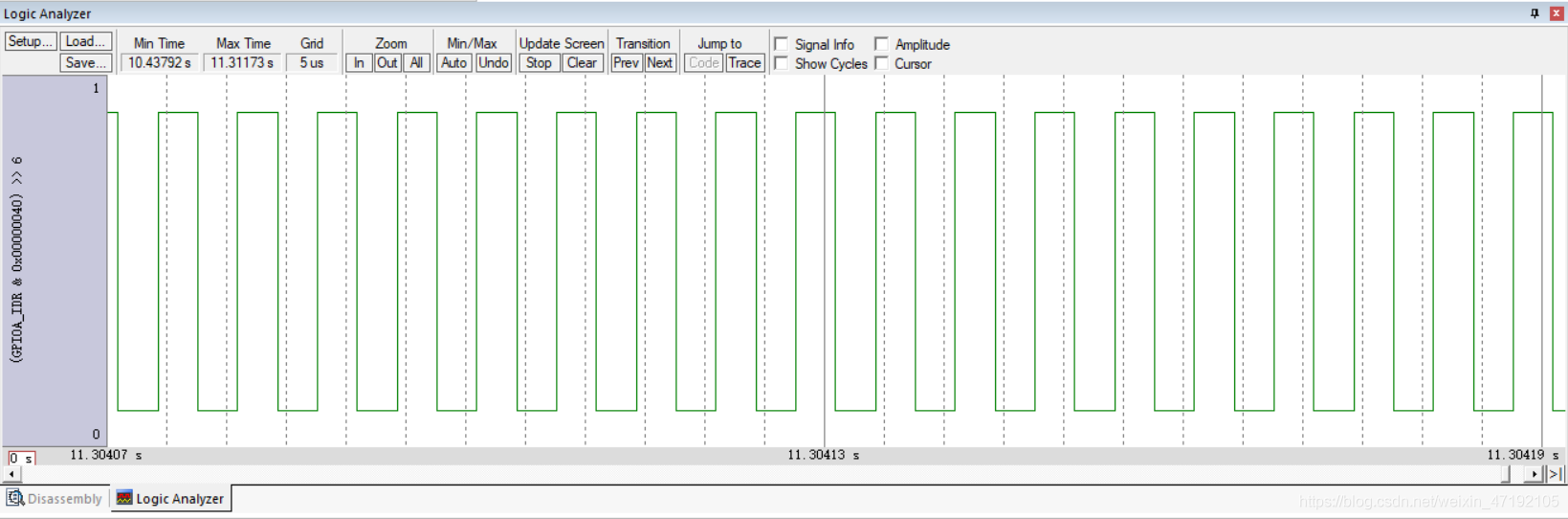
Task: Click the 0 s time field
Action: tap(21, 459)
